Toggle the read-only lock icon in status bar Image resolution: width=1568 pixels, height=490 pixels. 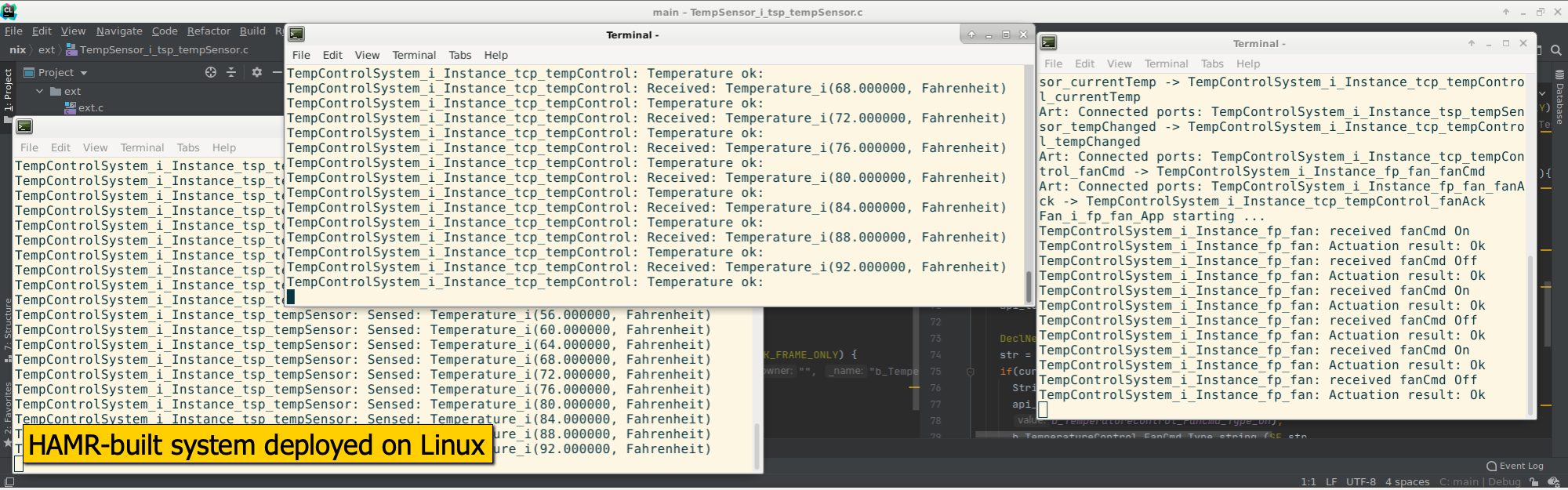tap(1534, 482)
